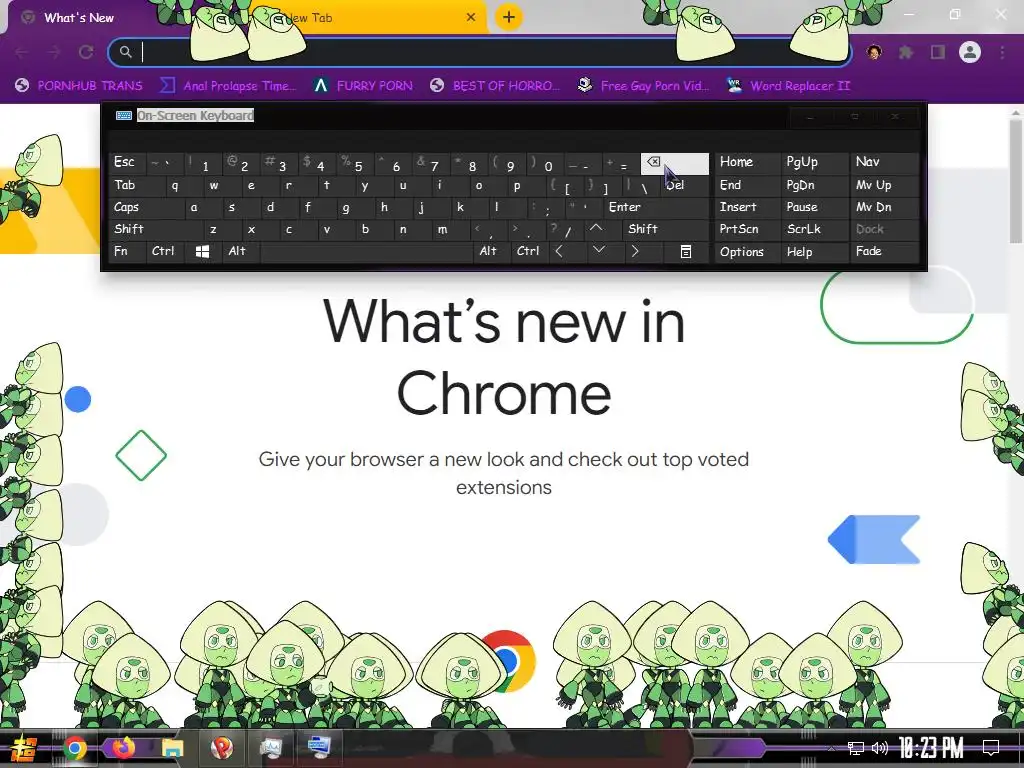Go back using Chrome's back arrow

click(x=22, y=52)
